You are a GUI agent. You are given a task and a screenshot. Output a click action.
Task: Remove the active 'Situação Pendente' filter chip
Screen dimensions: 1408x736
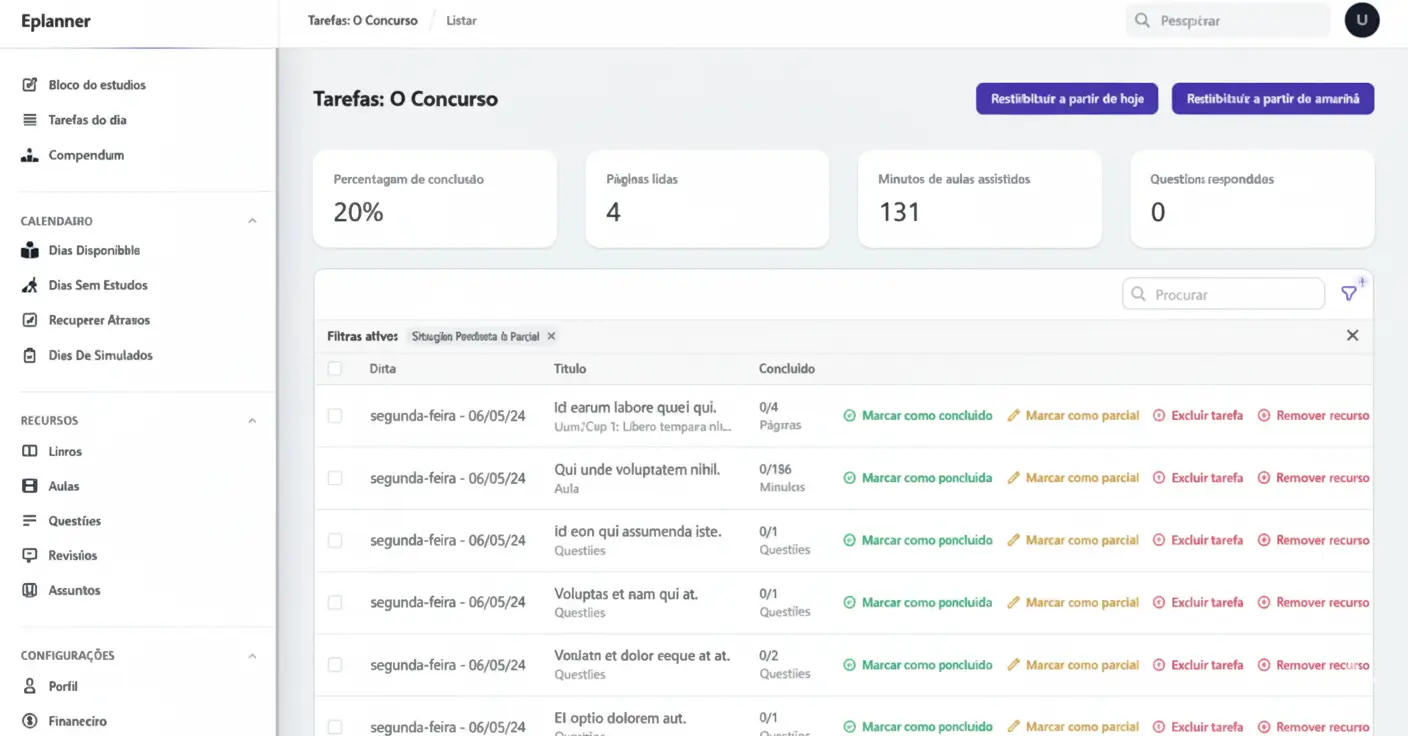[x=551, y=336]
